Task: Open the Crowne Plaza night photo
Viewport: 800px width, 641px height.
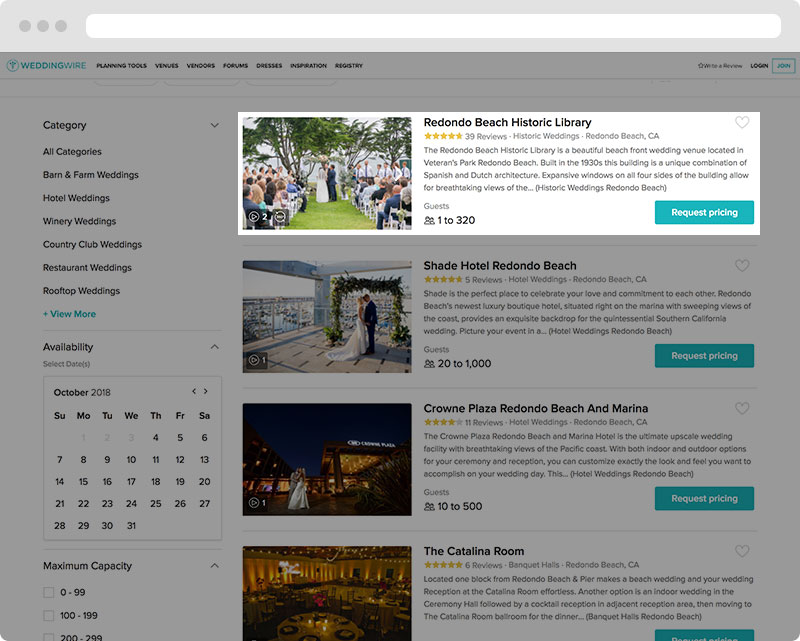Action: click(327, 460)
